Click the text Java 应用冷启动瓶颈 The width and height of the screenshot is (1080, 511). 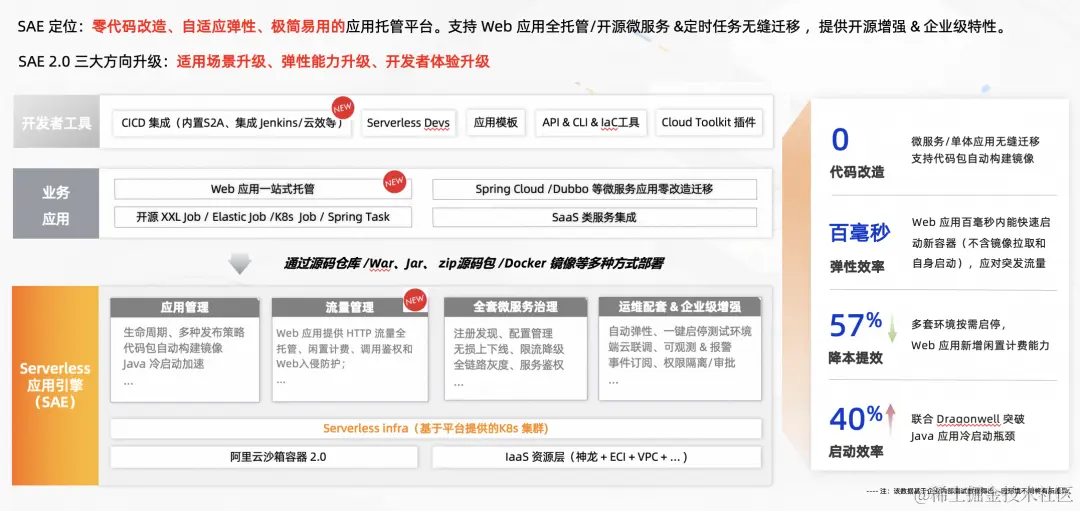[963, 436]
